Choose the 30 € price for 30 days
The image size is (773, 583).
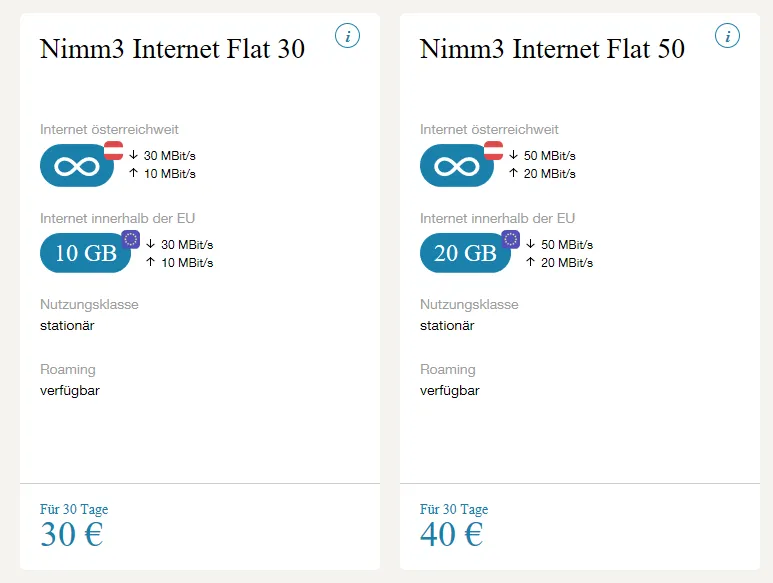pos(72,534)
